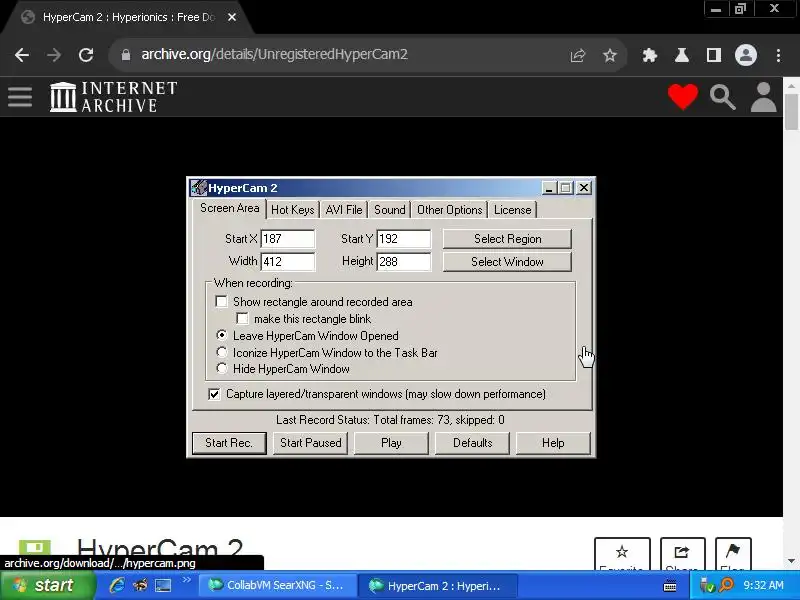The image size is (800, 600).
Task: Share this page via address bar icon
Action: point(578,55)
